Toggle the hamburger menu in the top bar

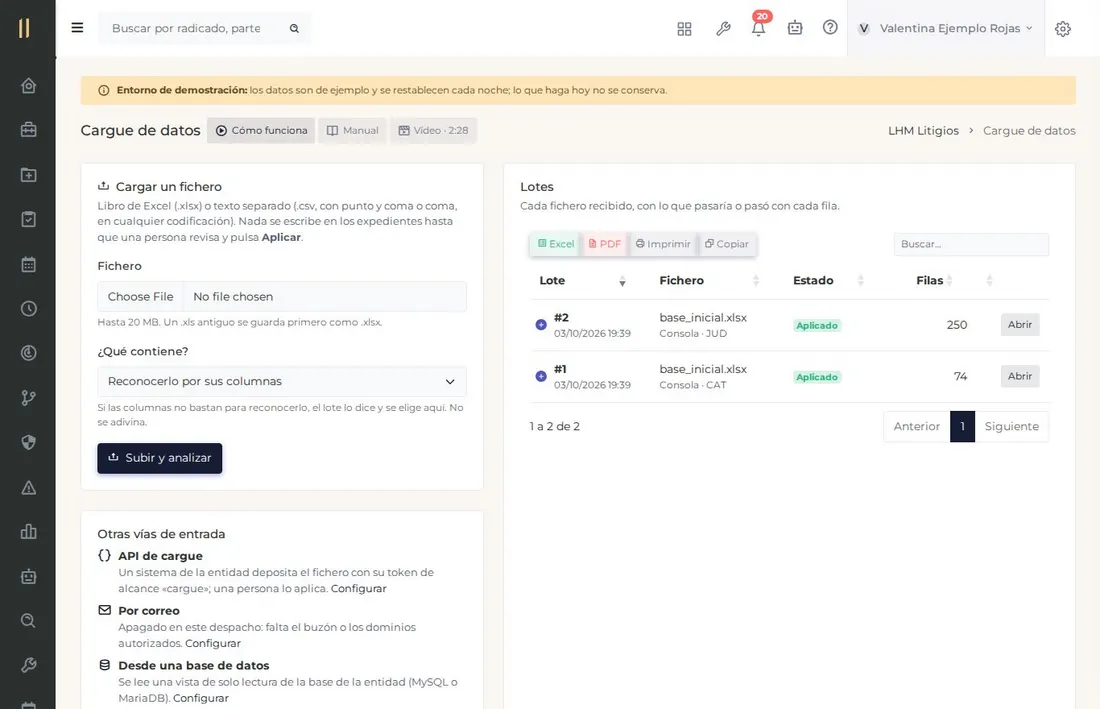click(77, 28)
